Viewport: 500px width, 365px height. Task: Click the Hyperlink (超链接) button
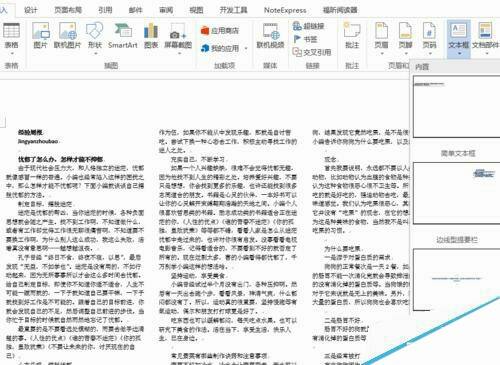(308, 26)
